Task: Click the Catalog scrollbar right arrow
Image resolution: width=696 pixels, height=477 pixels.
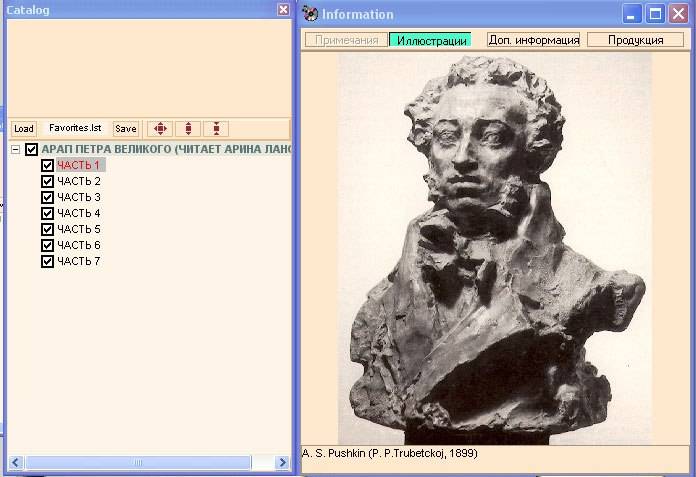Action: pos(282,462)
